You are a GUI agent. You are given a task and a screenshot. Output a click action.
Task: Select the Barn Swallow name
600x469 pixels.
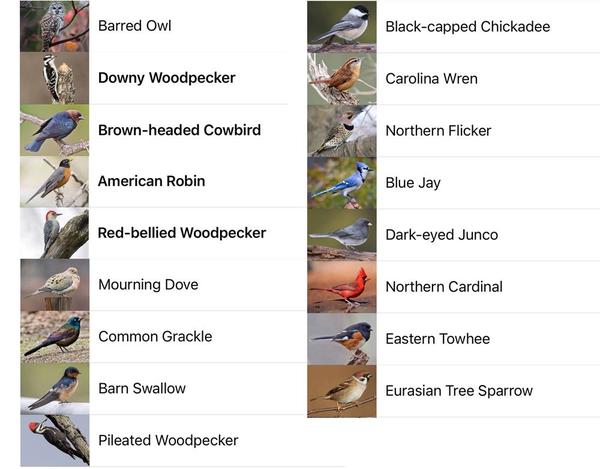coord(142,389)
